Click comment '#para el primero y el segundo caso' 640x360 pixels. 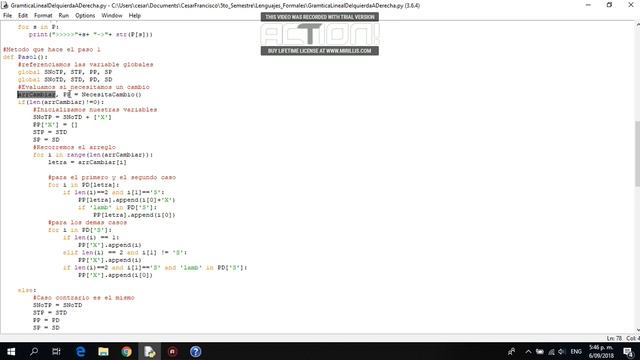click(x=112, y=177)
